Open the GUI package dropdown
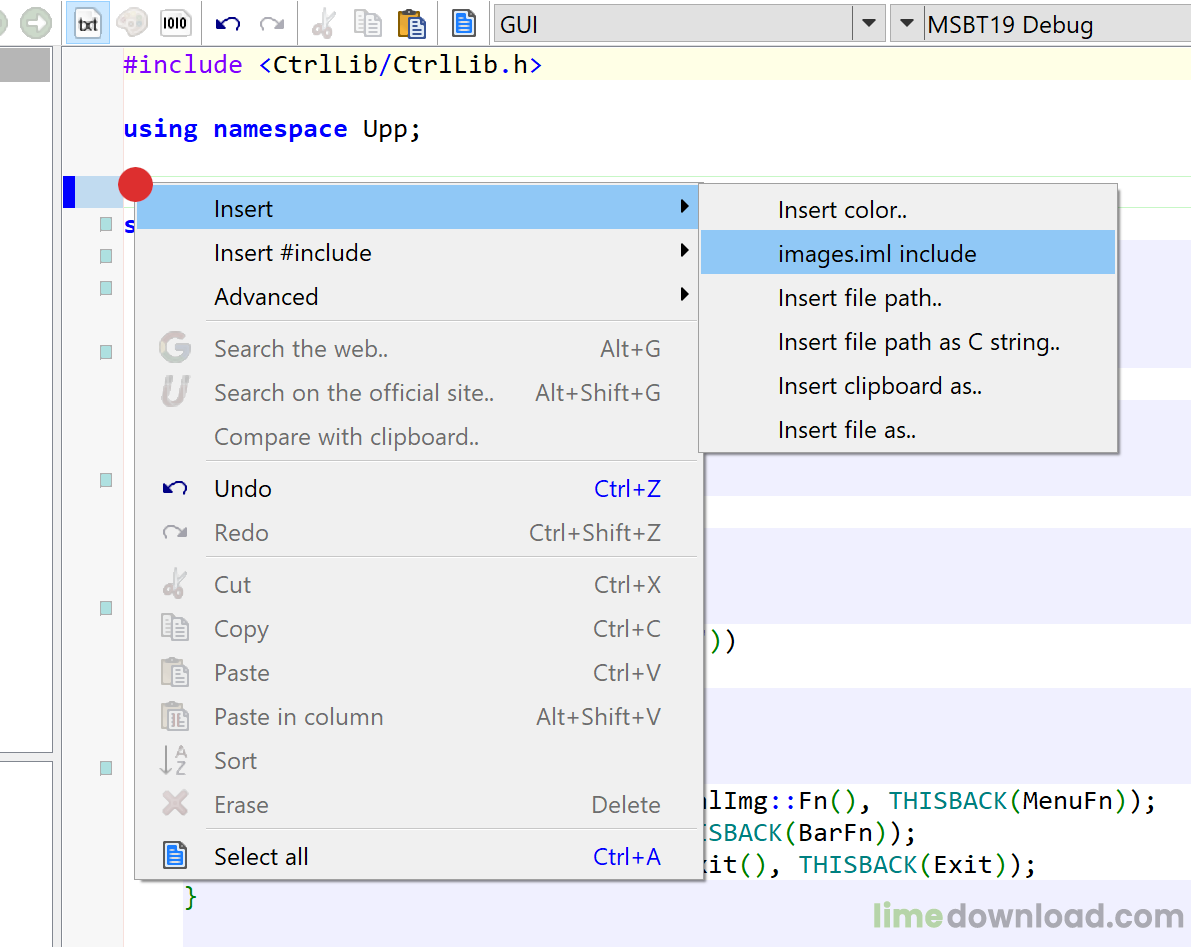Viewport: 1191px width, 947px height. coord(869,23)
